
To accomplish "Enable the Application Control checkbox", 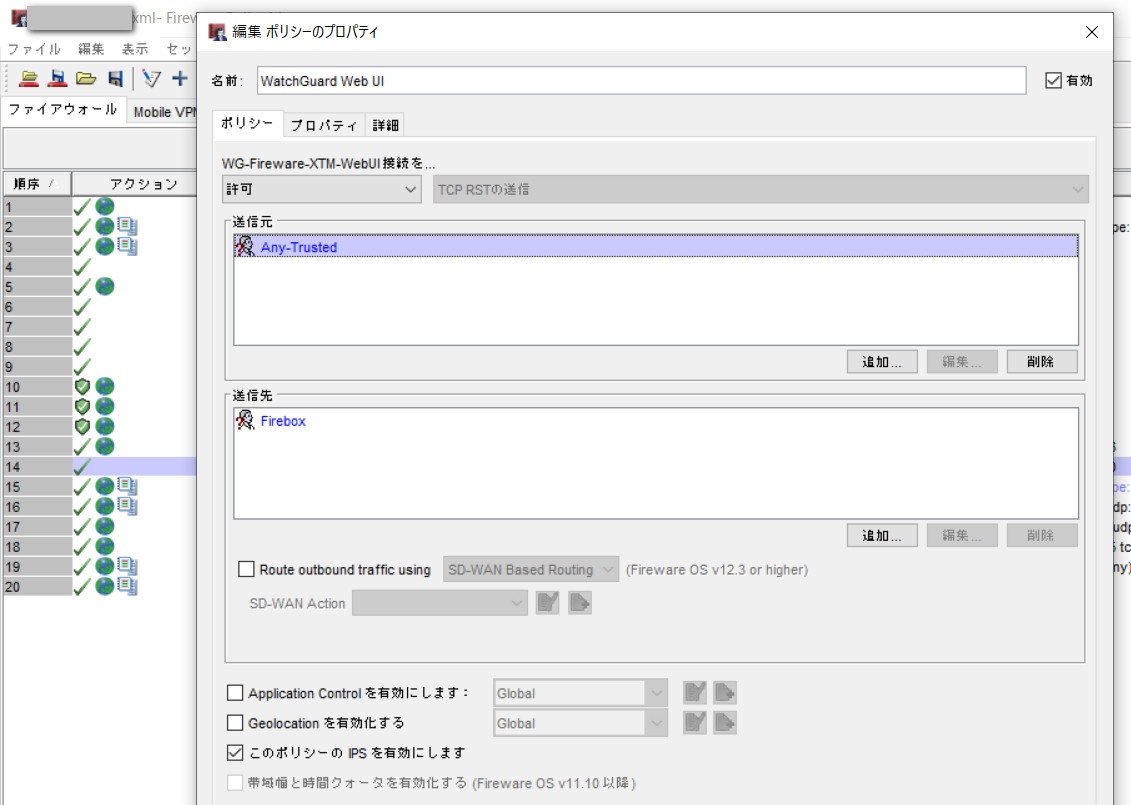I will [235, 692].
